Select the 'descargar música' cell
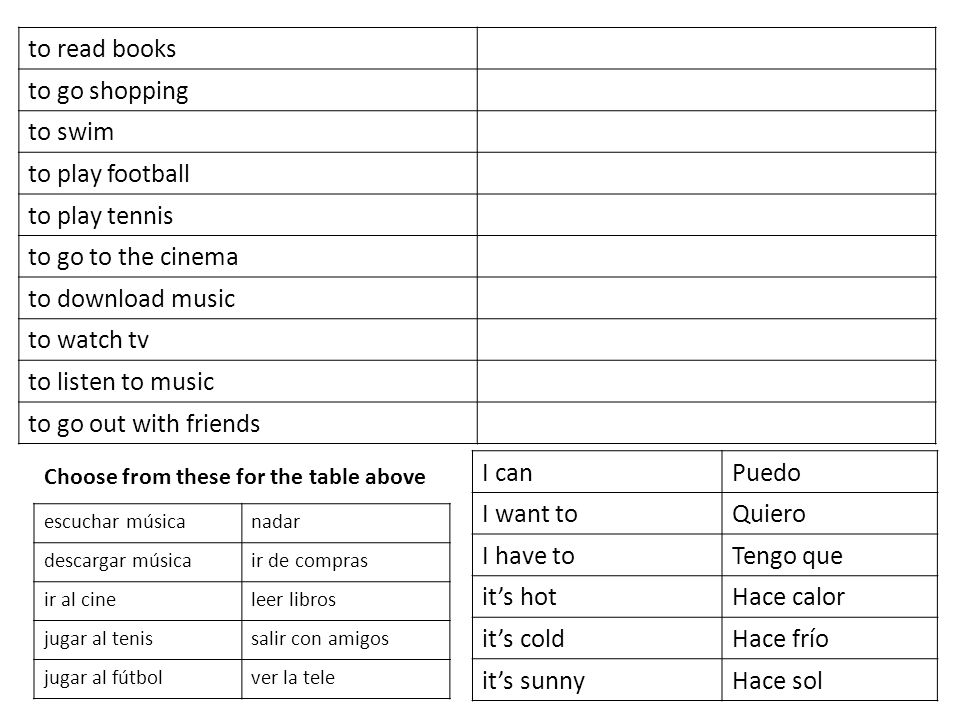Screen dimensions: 960x720 [x=138, y=562]
